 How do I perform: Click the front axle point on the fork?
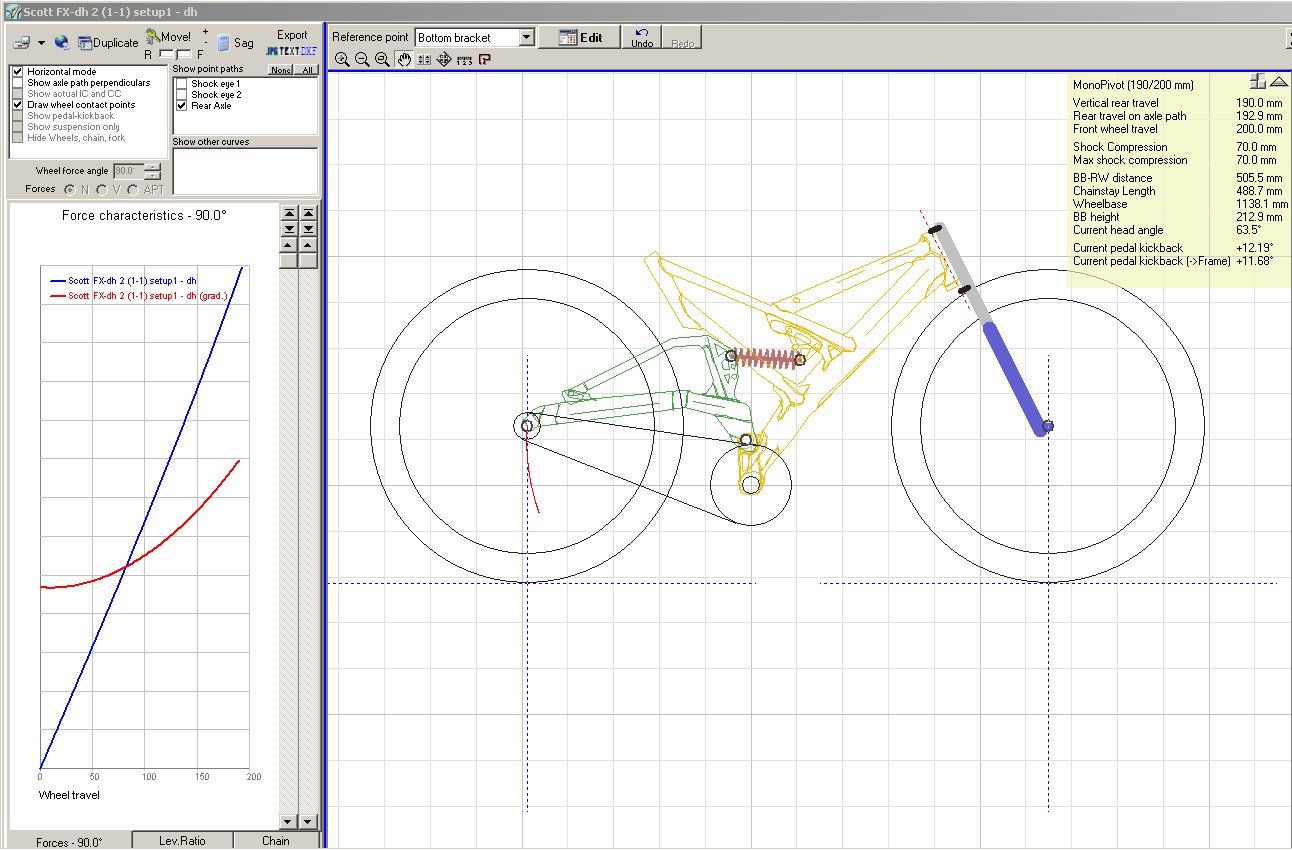pyautogui.click(x=1047, y=427)
